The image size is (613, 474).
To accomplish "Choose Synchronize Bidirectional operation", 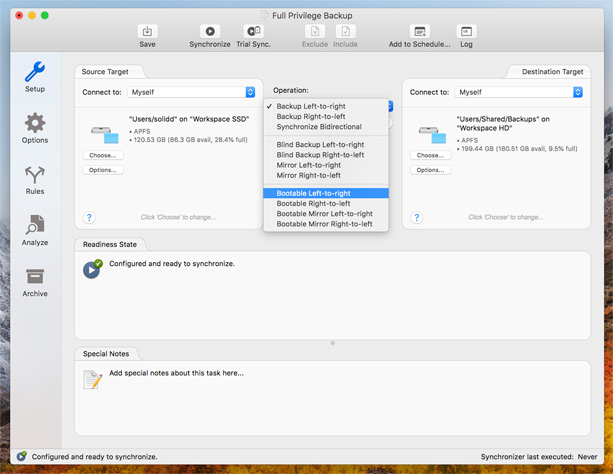I will 326,127.
